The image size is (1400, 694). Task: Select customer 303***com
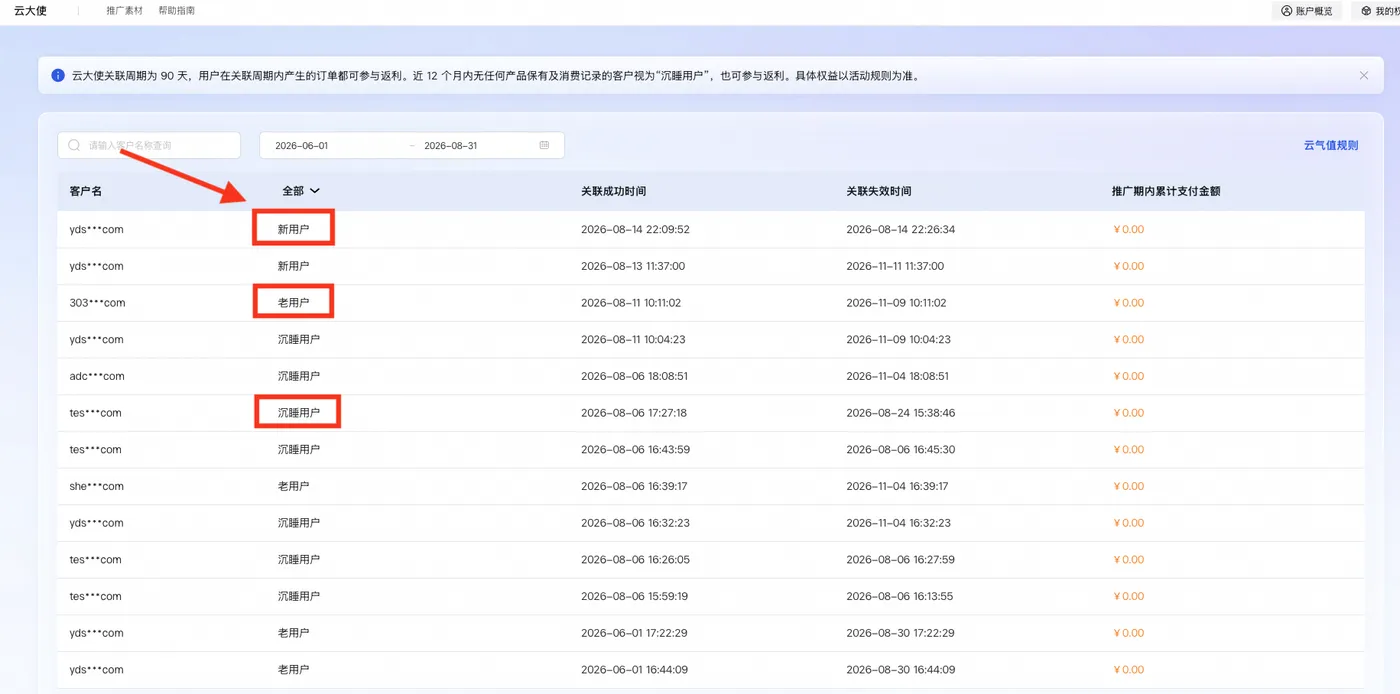[97, 303]
